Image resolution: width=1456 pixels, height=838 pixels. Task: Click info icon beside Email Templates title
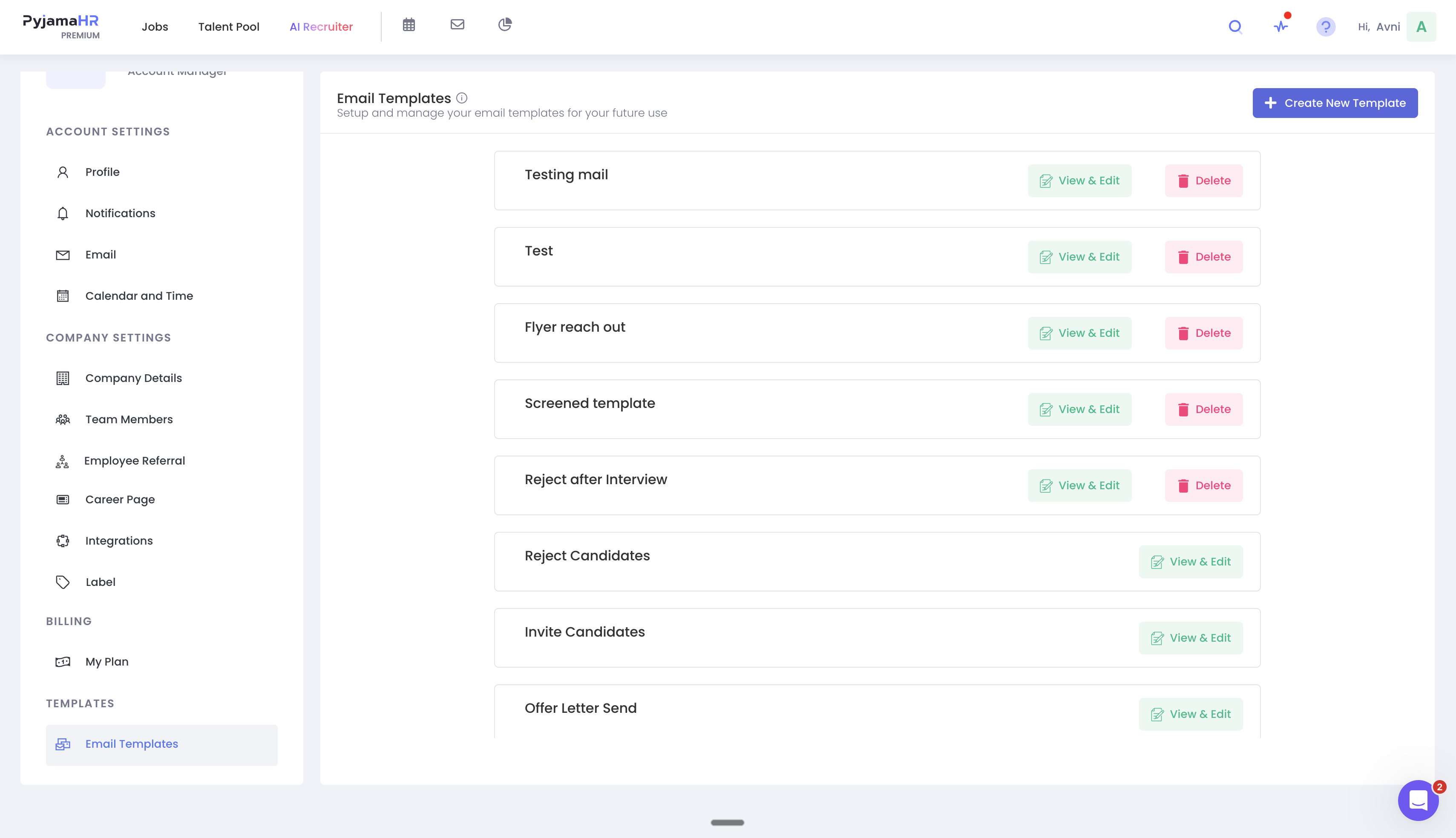tap(462, 98)
